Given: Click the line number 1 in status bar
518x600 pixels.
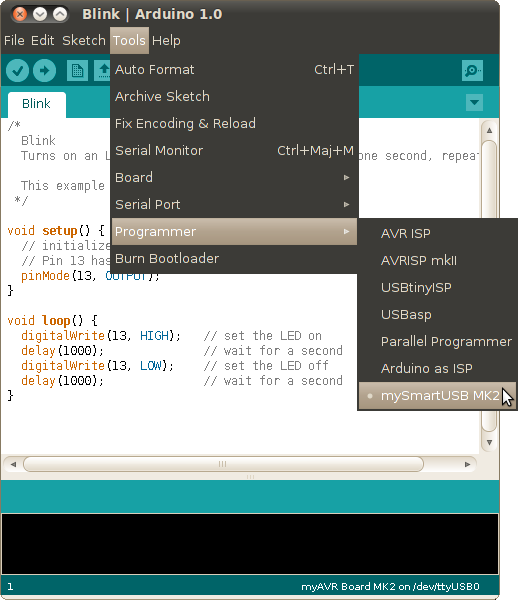Looking at the screenshot, I should (x=10, y=587).
